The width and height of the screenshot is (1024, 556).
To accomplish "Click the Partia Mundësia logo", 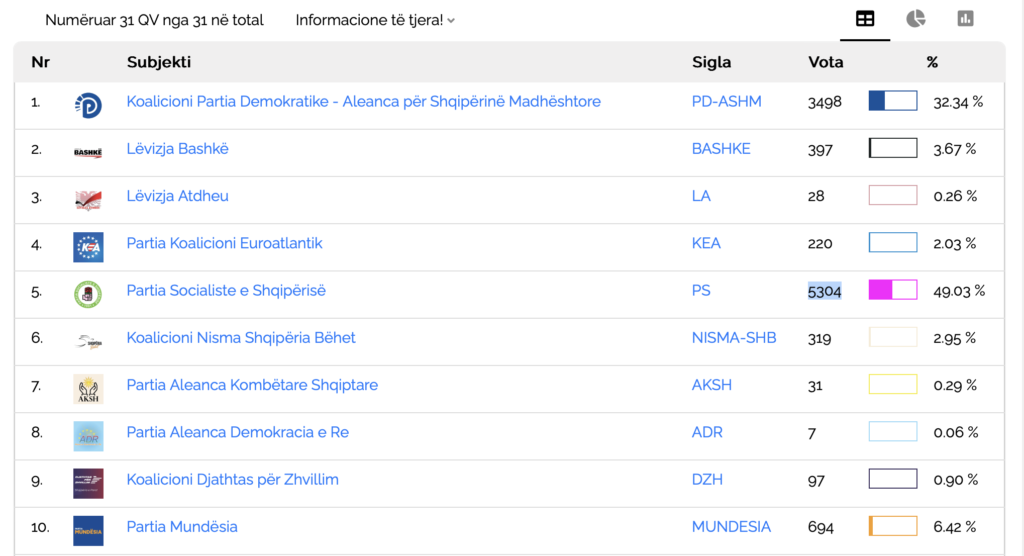I will click(x=88, y=530).
